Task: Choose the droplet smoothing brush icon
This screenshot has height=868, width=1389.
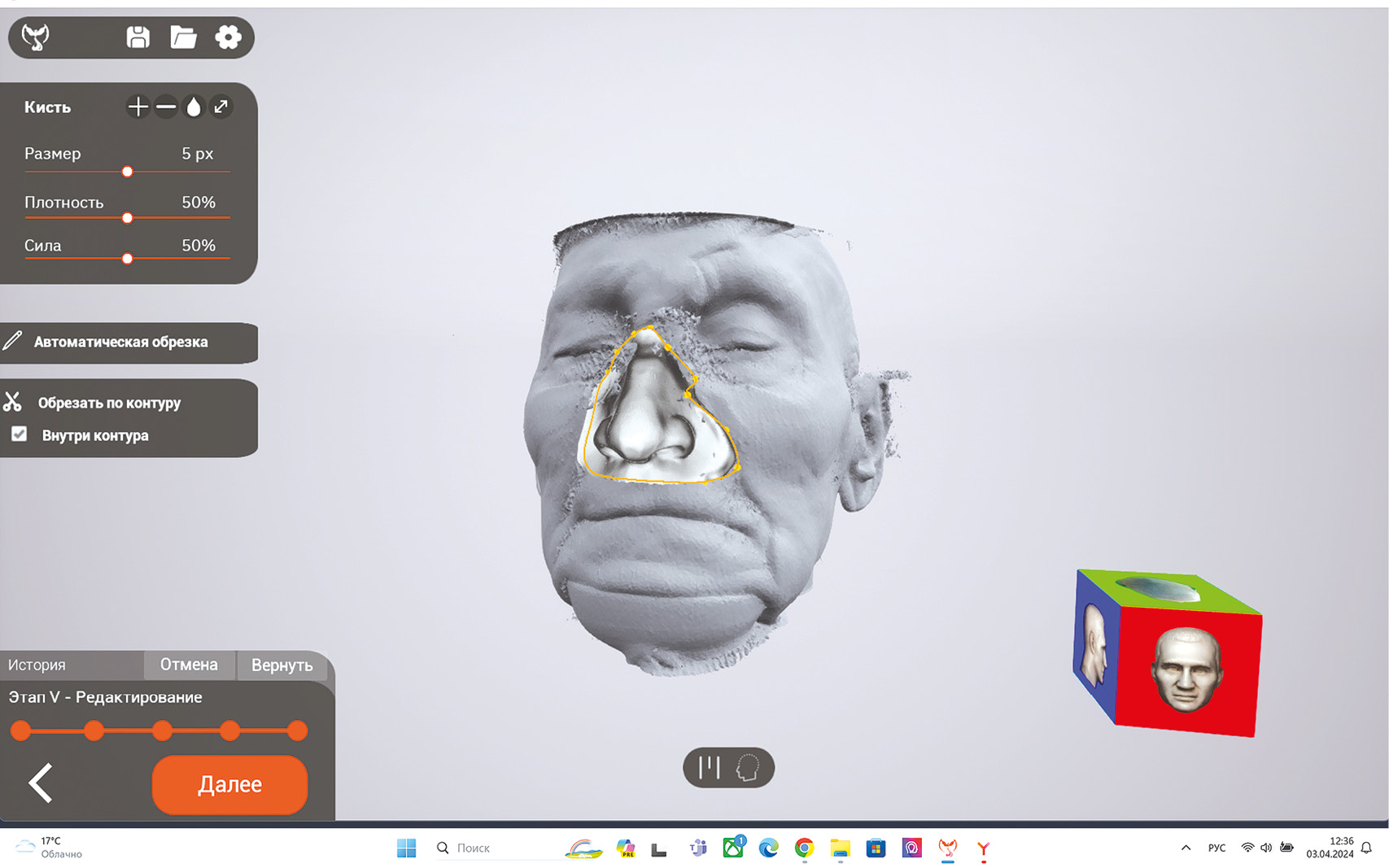Action: (194, 107)
